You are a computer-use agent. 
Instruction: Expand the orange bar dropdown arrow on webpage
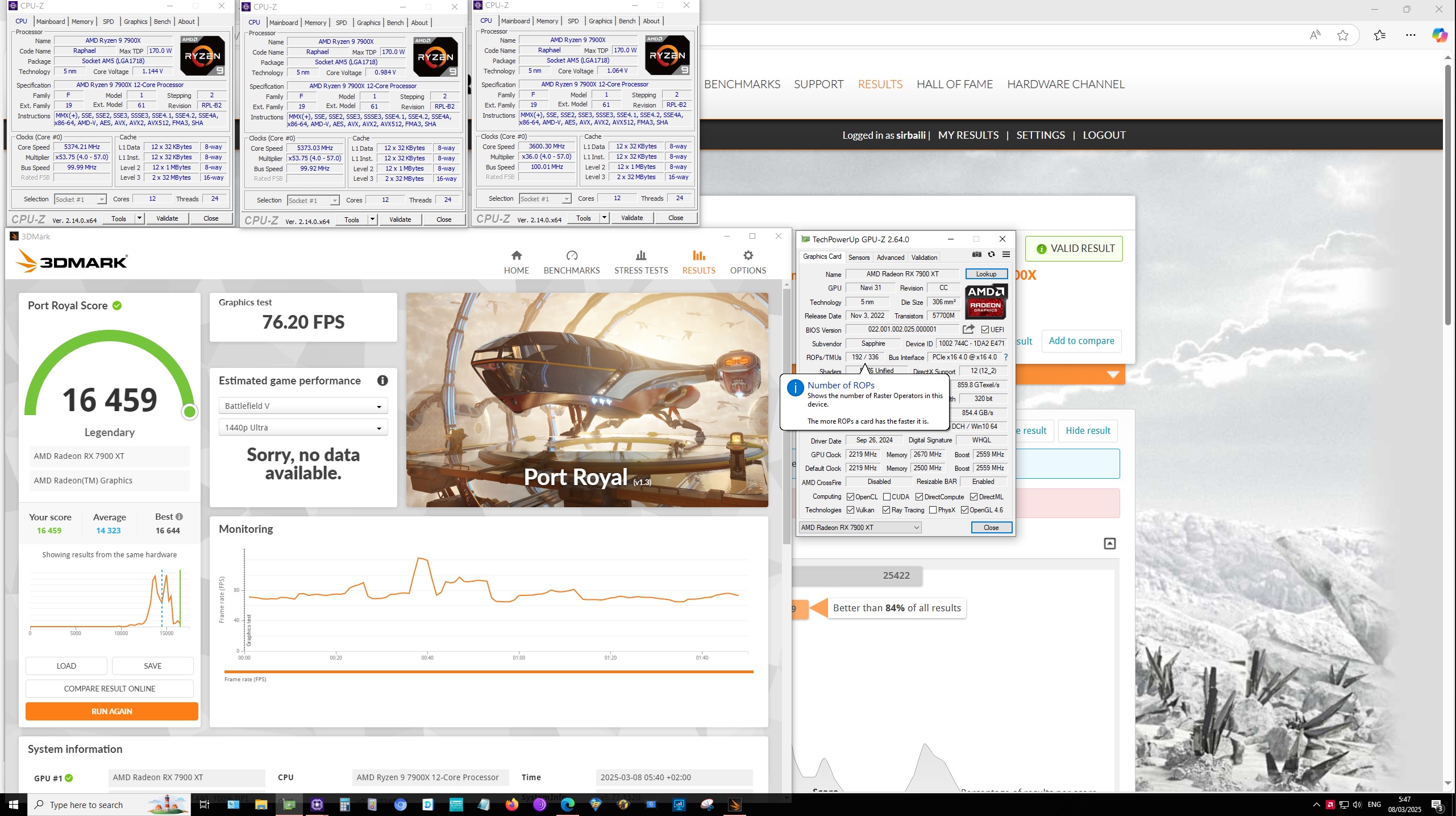tap(1113, 375)
